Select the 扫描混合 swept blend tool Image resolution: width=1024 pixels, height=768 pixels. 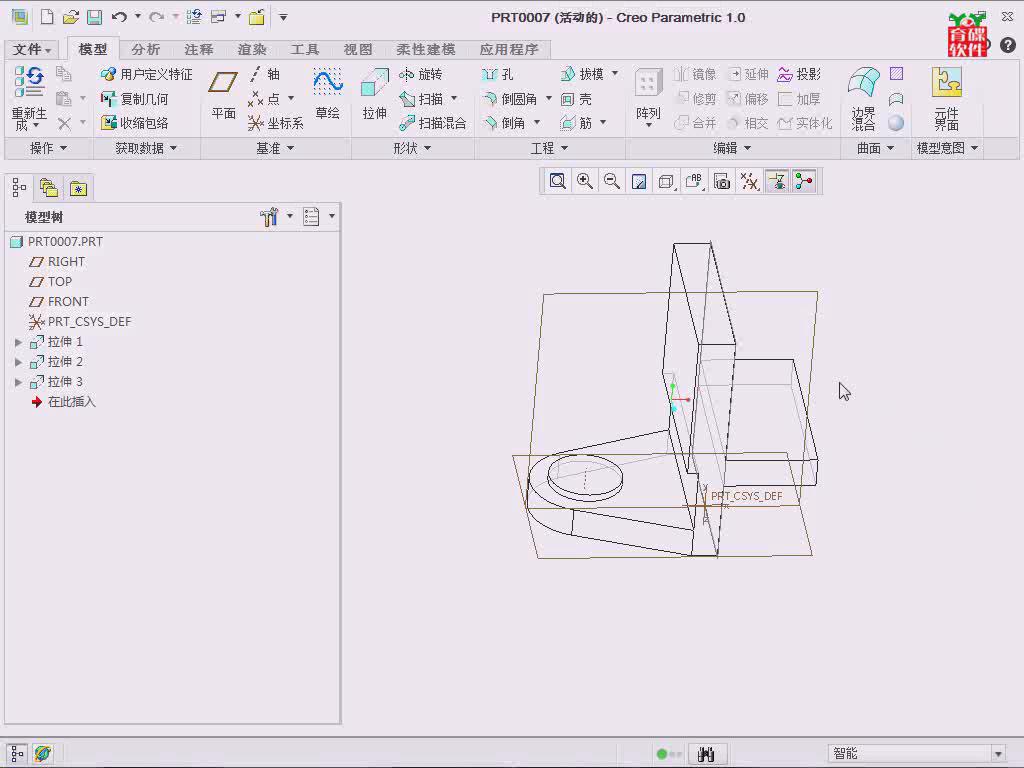coord(432,123)
